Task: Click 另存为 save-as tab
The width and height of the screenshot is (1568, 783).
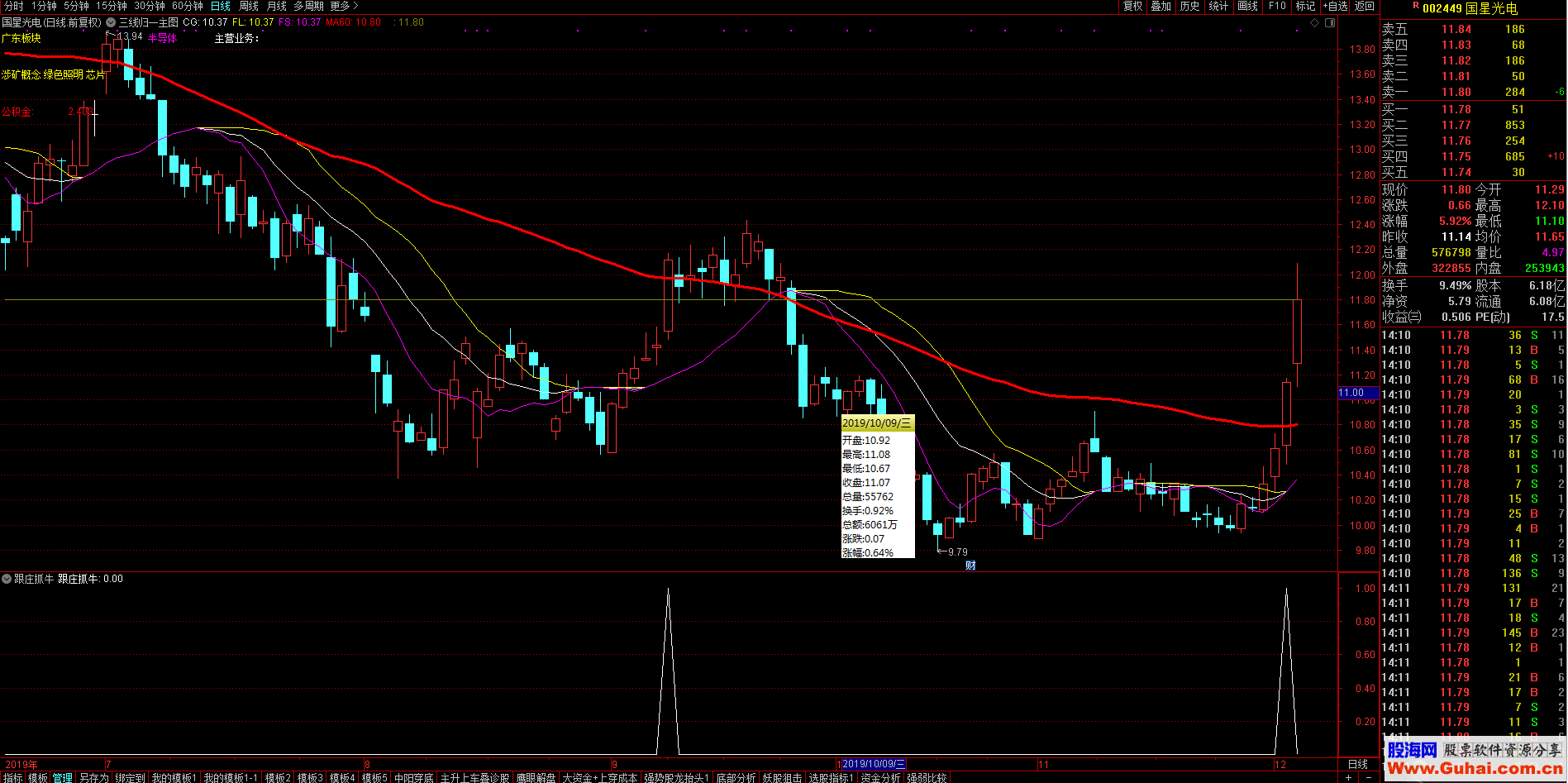Action: point(93,777)
